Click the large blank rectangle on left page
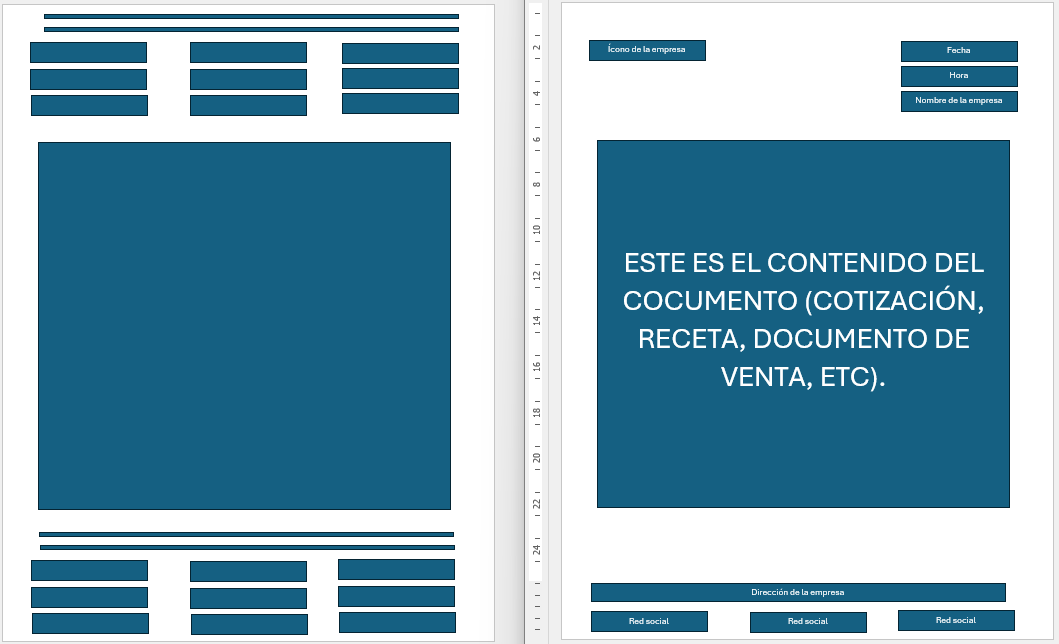The image size is (1059, 644). coord(244,326)
